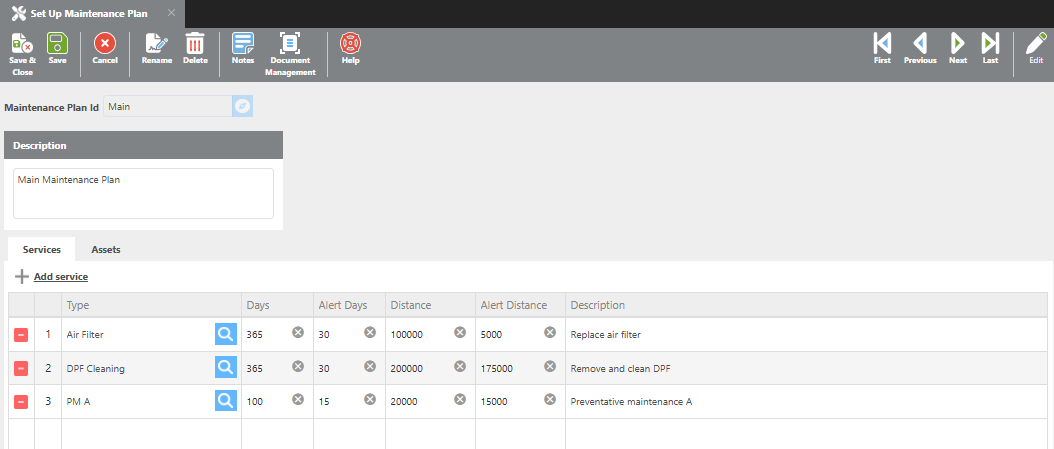Jump to the Last record
The height and width of the screenshot is (449, 1054).
click(x=990, y=44)
